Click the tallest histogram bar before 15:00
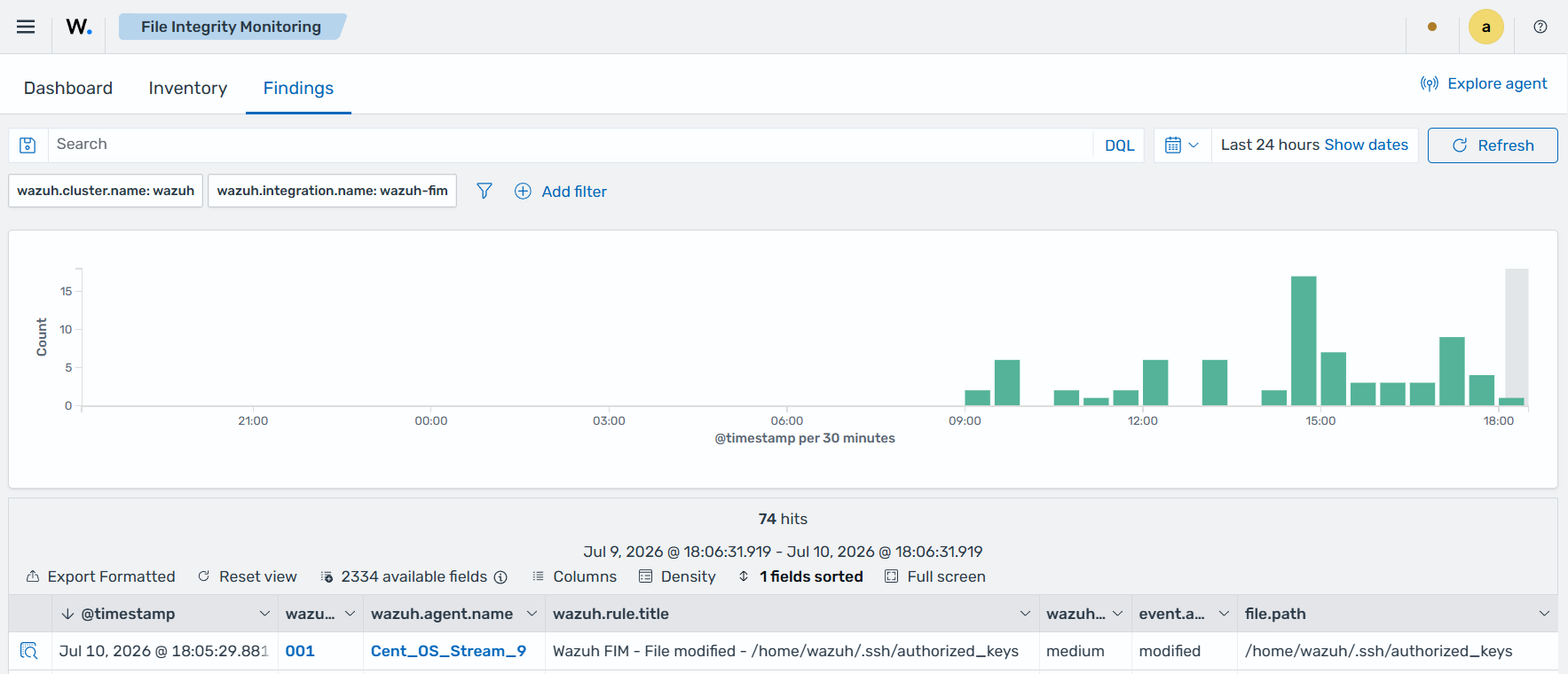 (1304, 341)
